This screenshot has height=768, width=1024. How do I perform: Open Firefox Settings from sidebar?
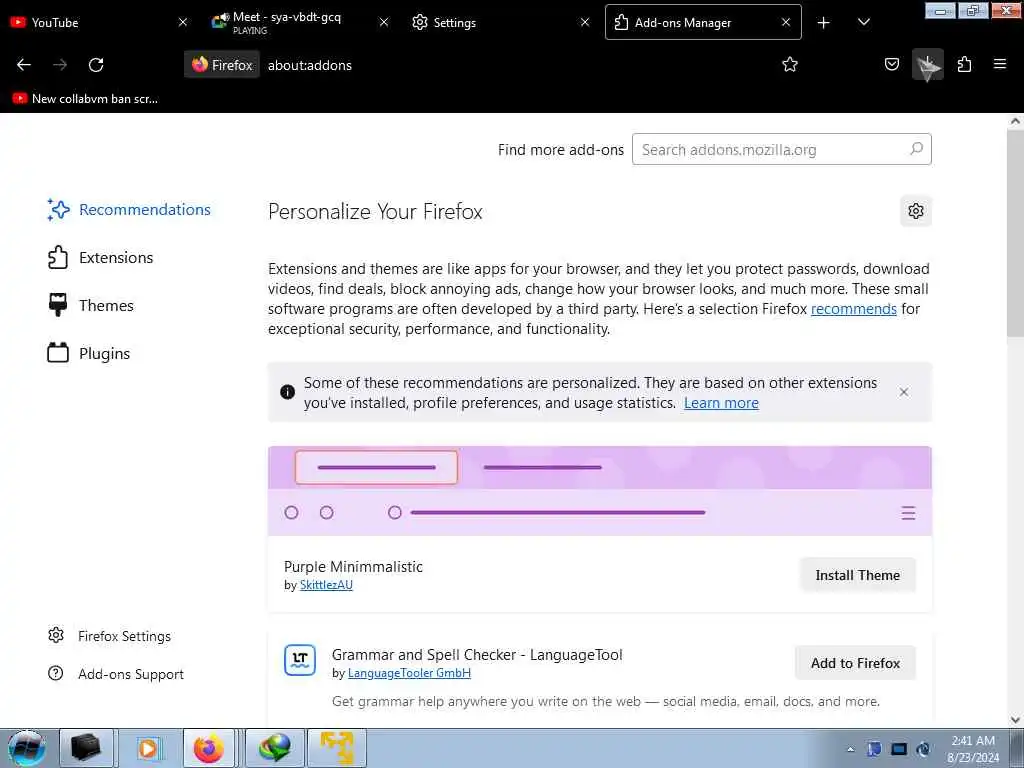click(110, 636)
